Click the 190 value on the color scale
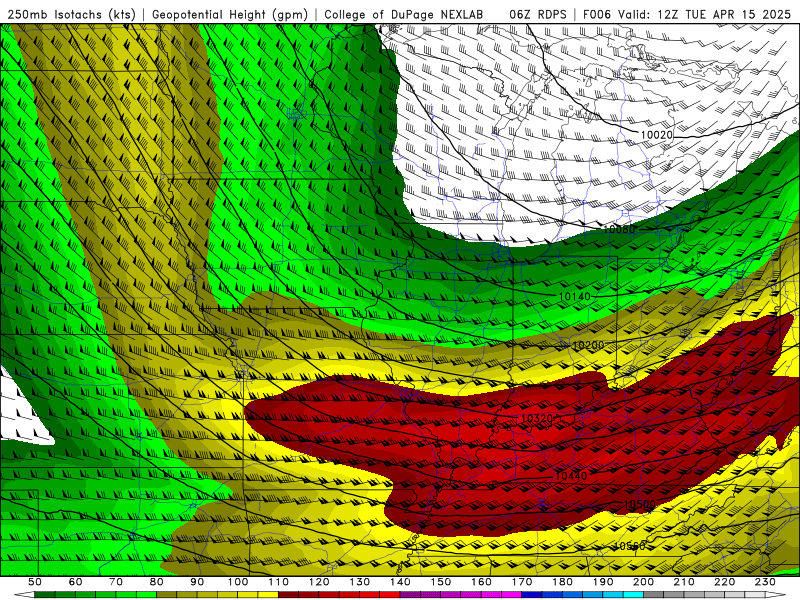The image size is (800, 600). [603, 582]
